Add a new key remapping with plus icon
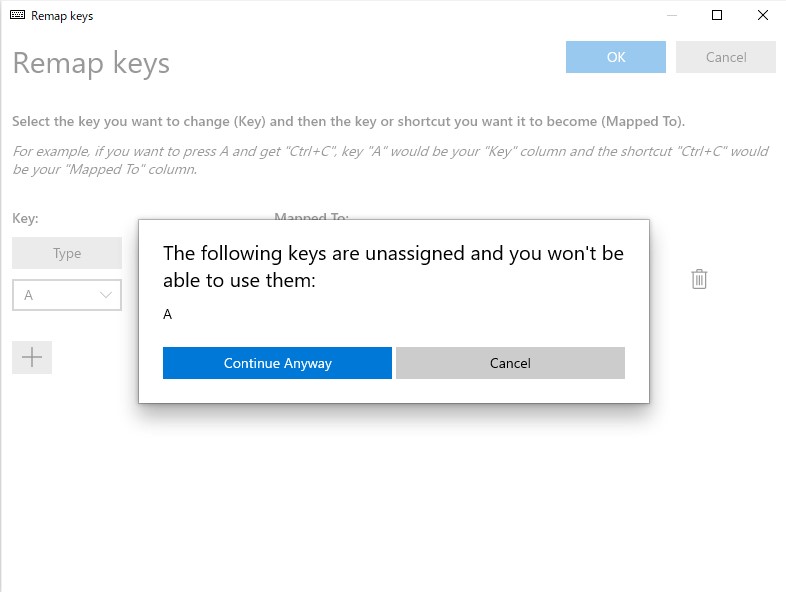Viewport: 786px width, 592px height. coord(32,357)
